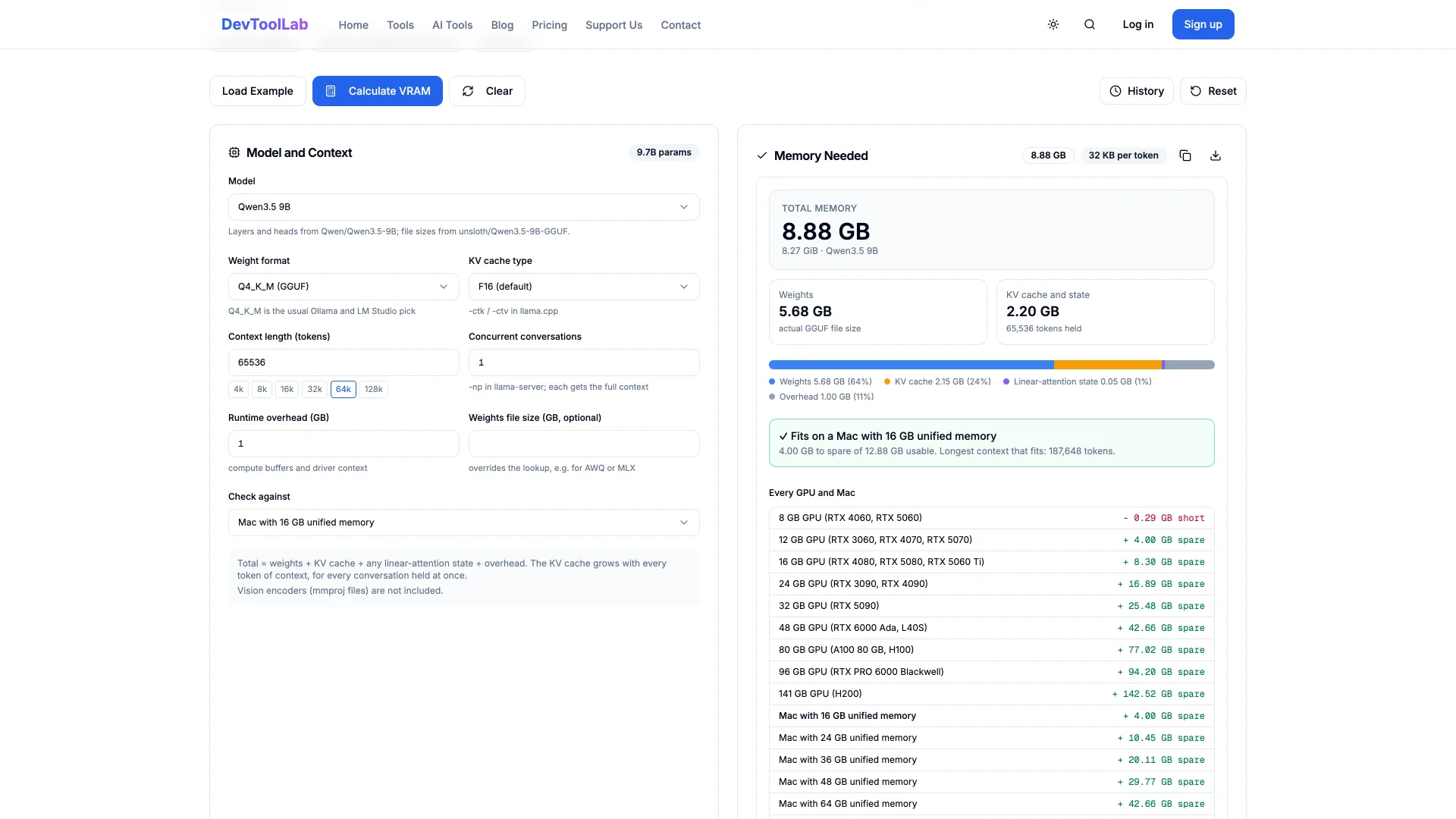
Task: Choose the 32k context preset chip
Action: [315, 389]
